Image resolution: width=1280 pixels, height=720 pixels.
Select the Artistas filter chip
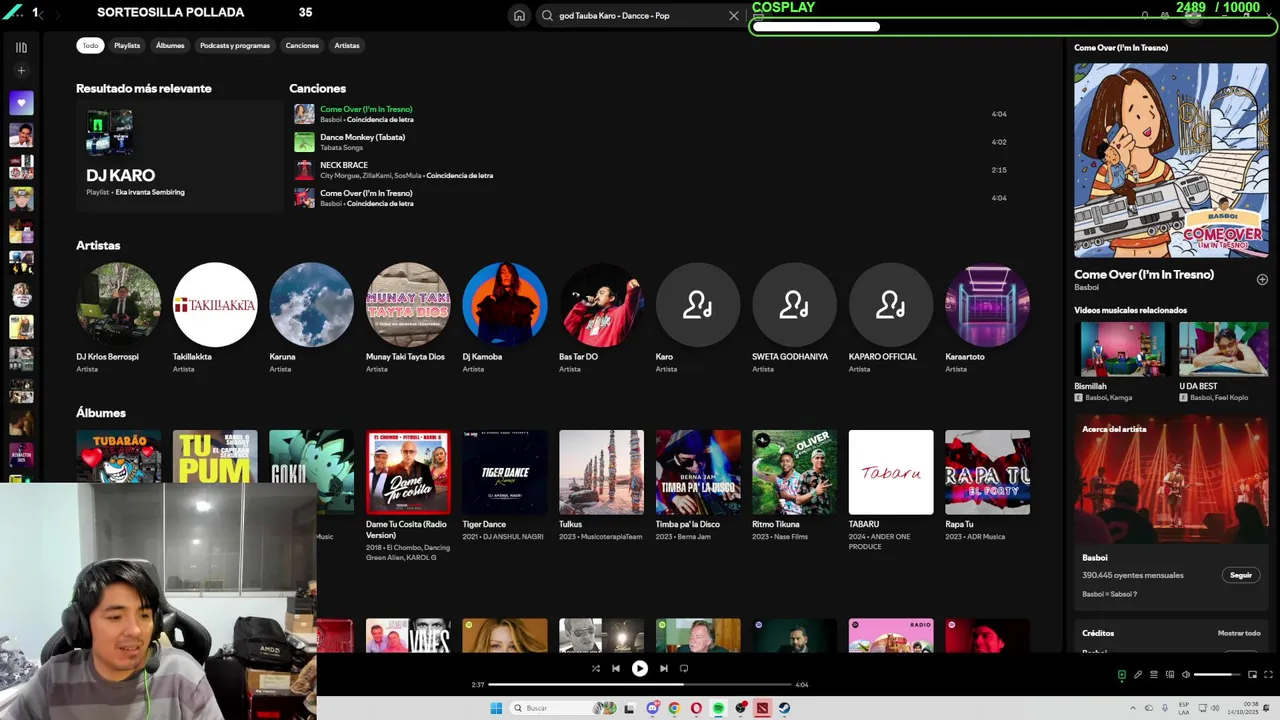(347, 45)
